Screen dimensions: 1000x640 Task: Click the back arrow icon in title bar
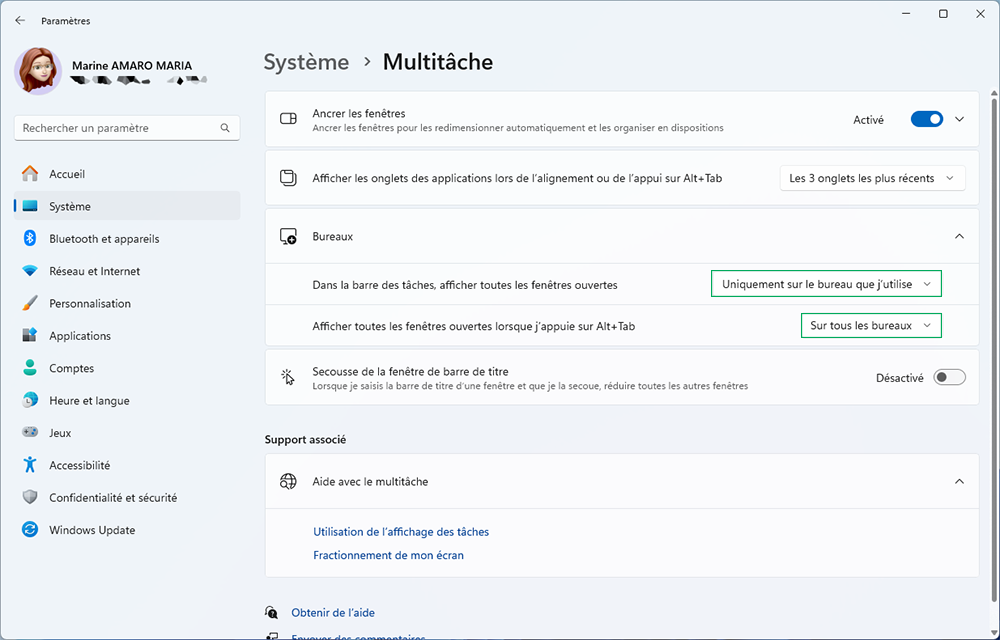point(20,20)
